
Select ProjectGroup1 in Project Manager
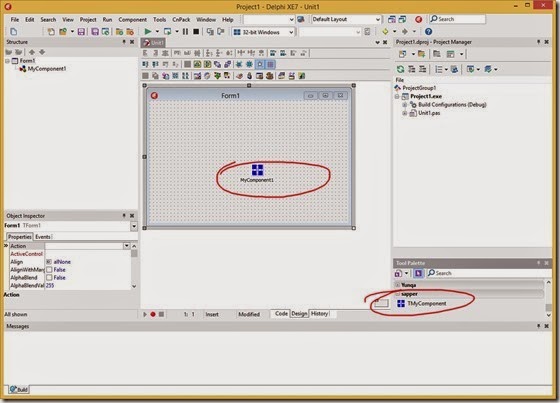coord(419,88)
